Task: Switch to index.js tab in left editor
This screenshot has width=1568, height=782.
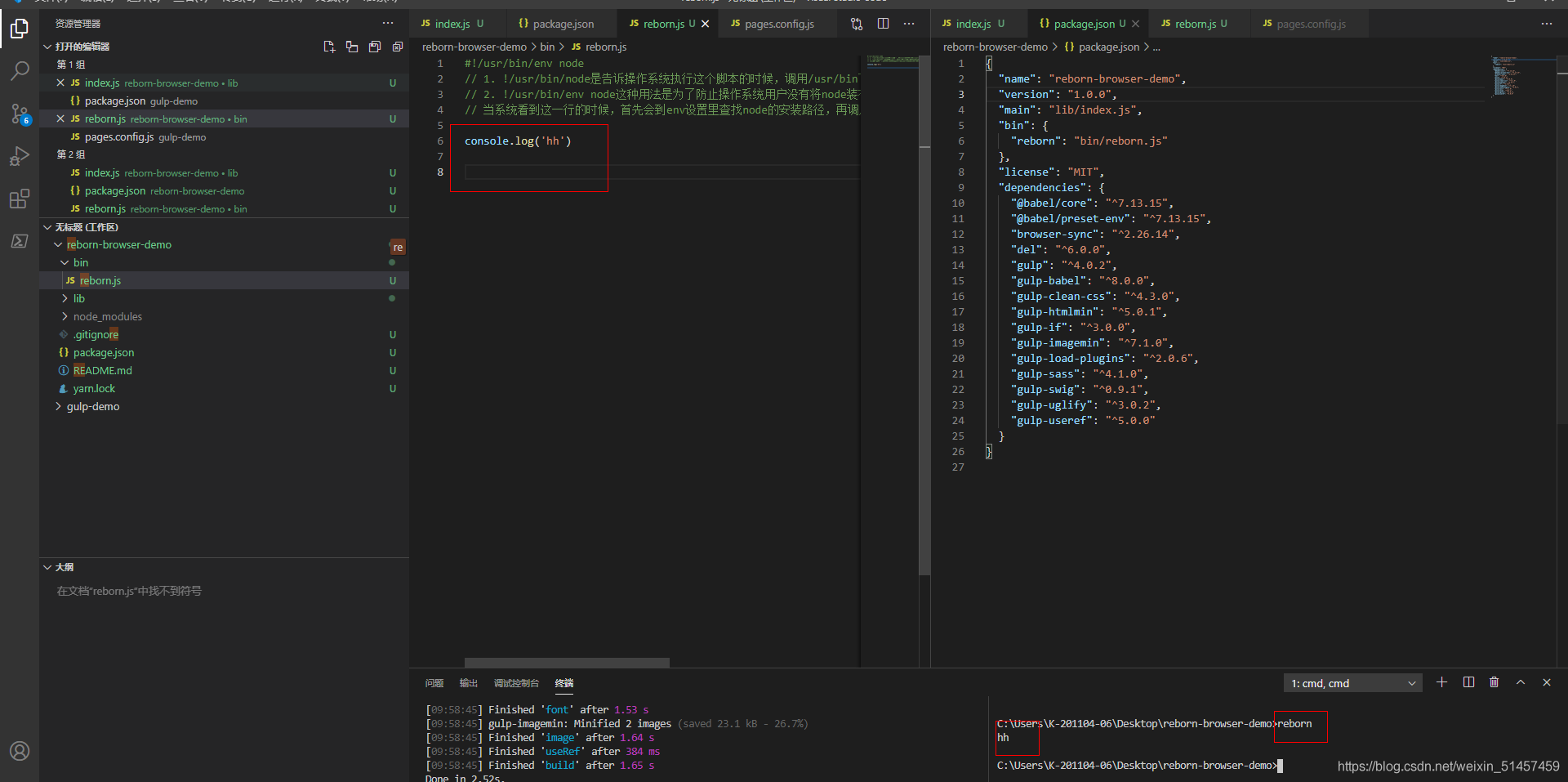Action: coord(458,24)
